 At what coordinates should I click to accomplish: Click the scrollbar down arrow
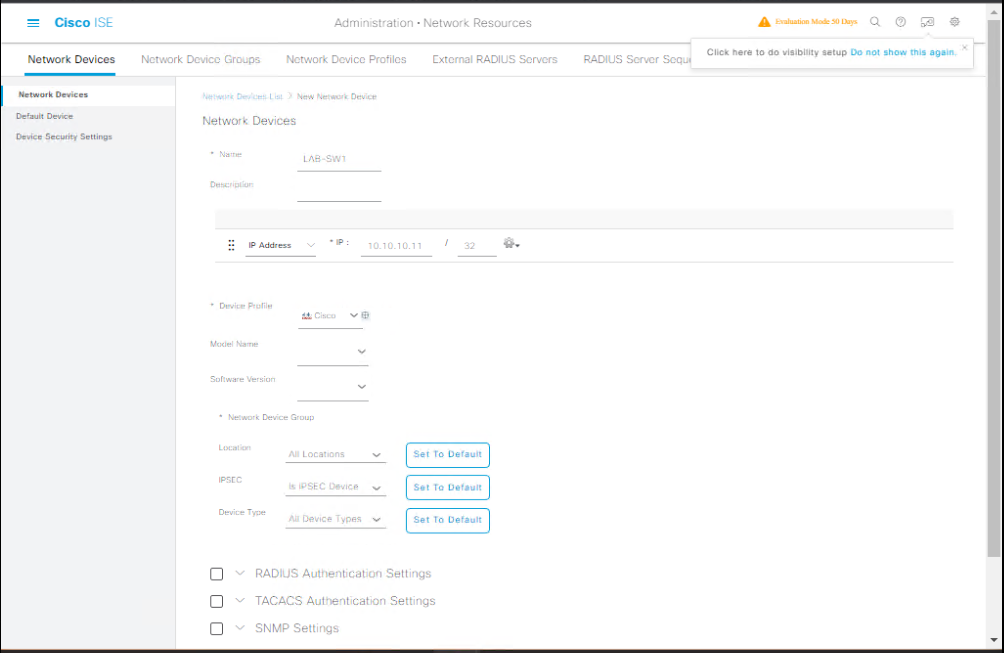994,640
